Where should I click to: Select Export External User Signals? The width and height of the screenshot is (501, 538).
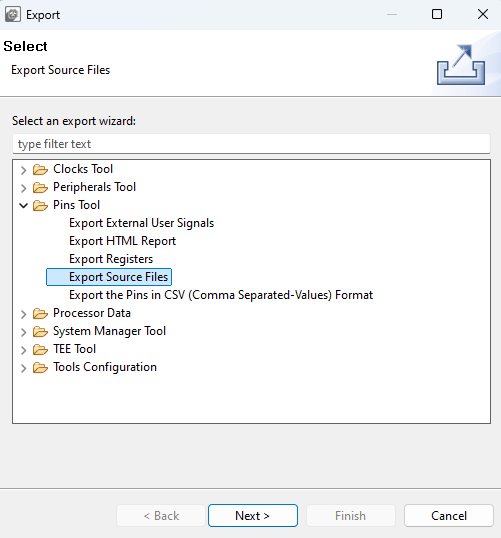click(x=141, y=223)
